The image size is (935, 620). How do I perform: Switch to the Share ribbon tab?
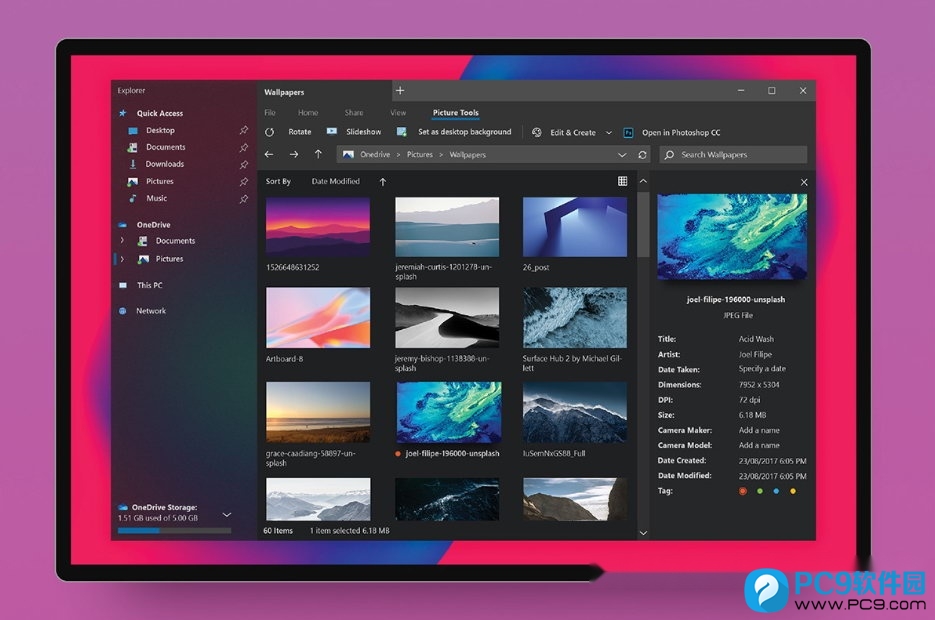tap(354, 113)
